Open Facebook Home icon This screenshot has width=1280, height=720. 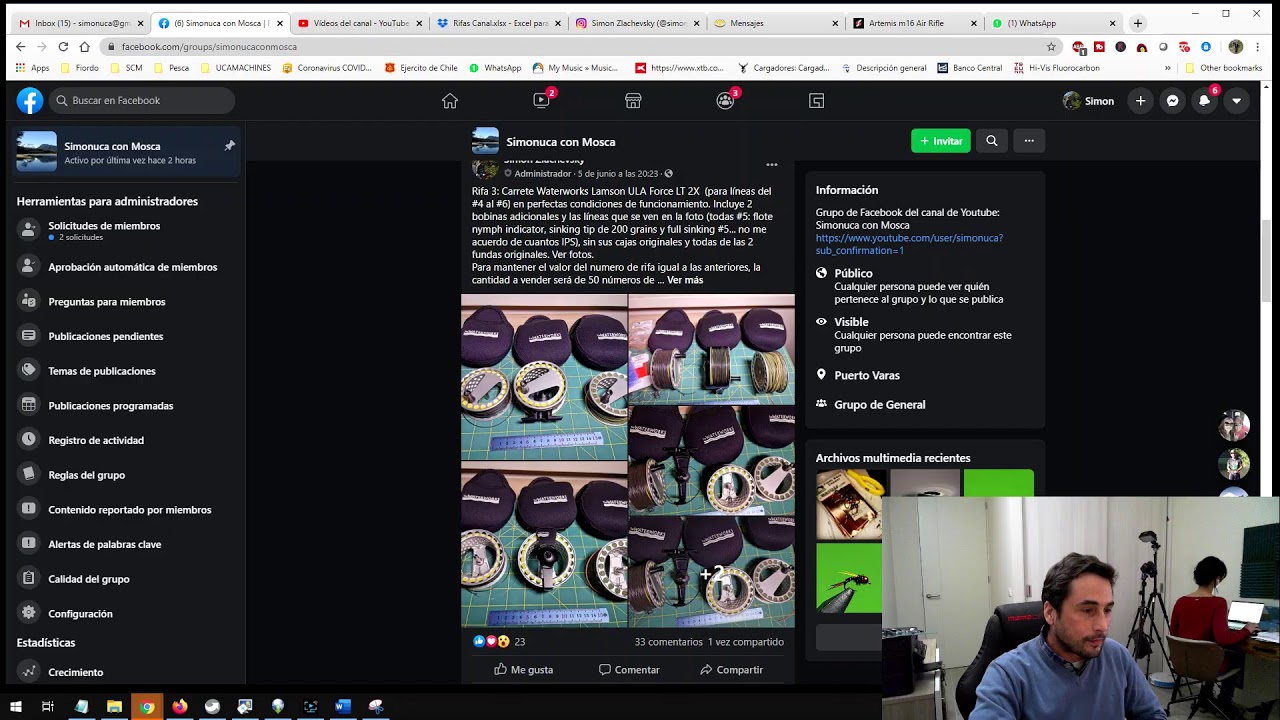pos(450,101)
